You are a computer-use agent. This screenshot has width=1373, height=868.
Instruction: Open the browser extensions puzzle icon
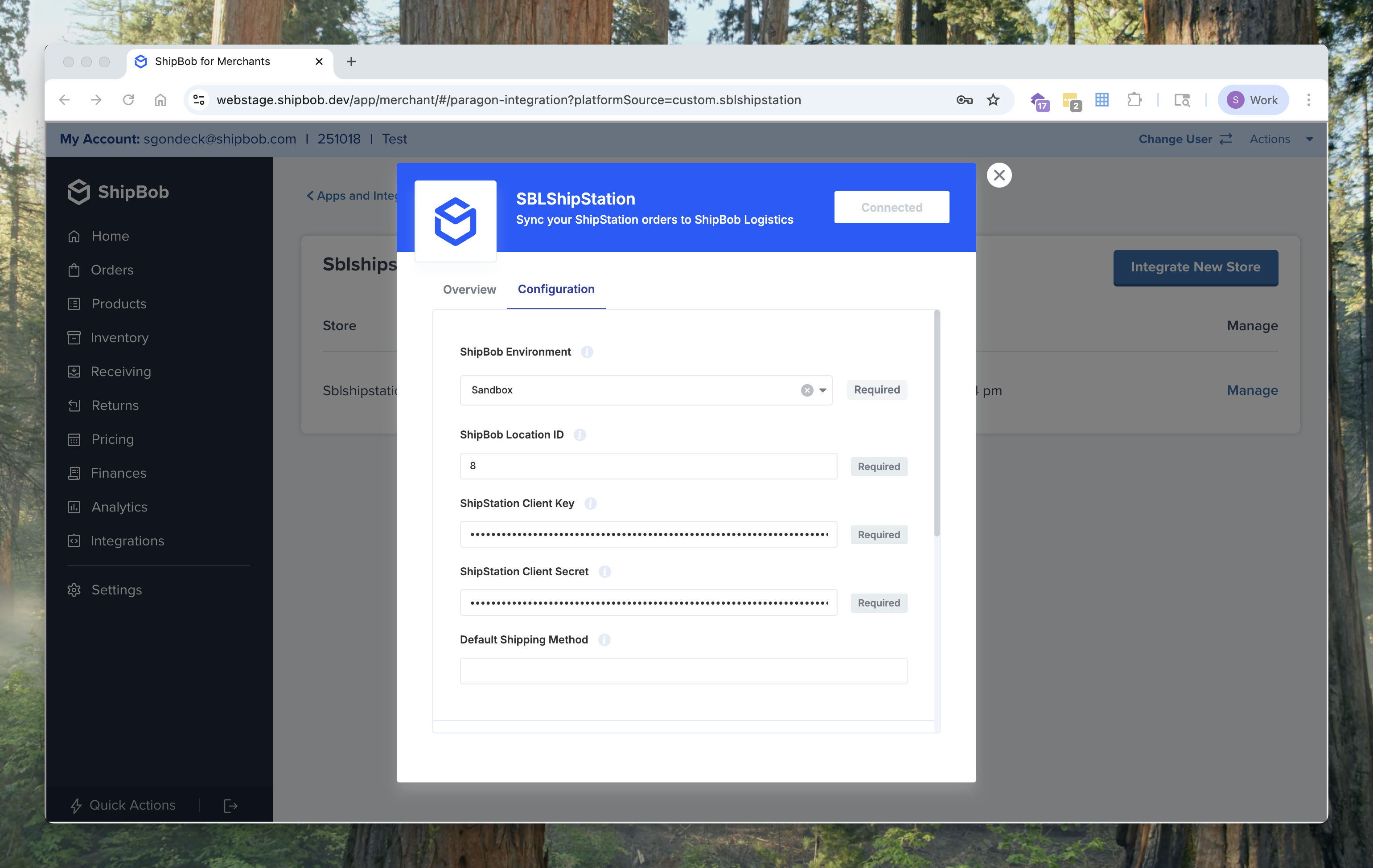pyautogui.click(x=1134, y=100)
